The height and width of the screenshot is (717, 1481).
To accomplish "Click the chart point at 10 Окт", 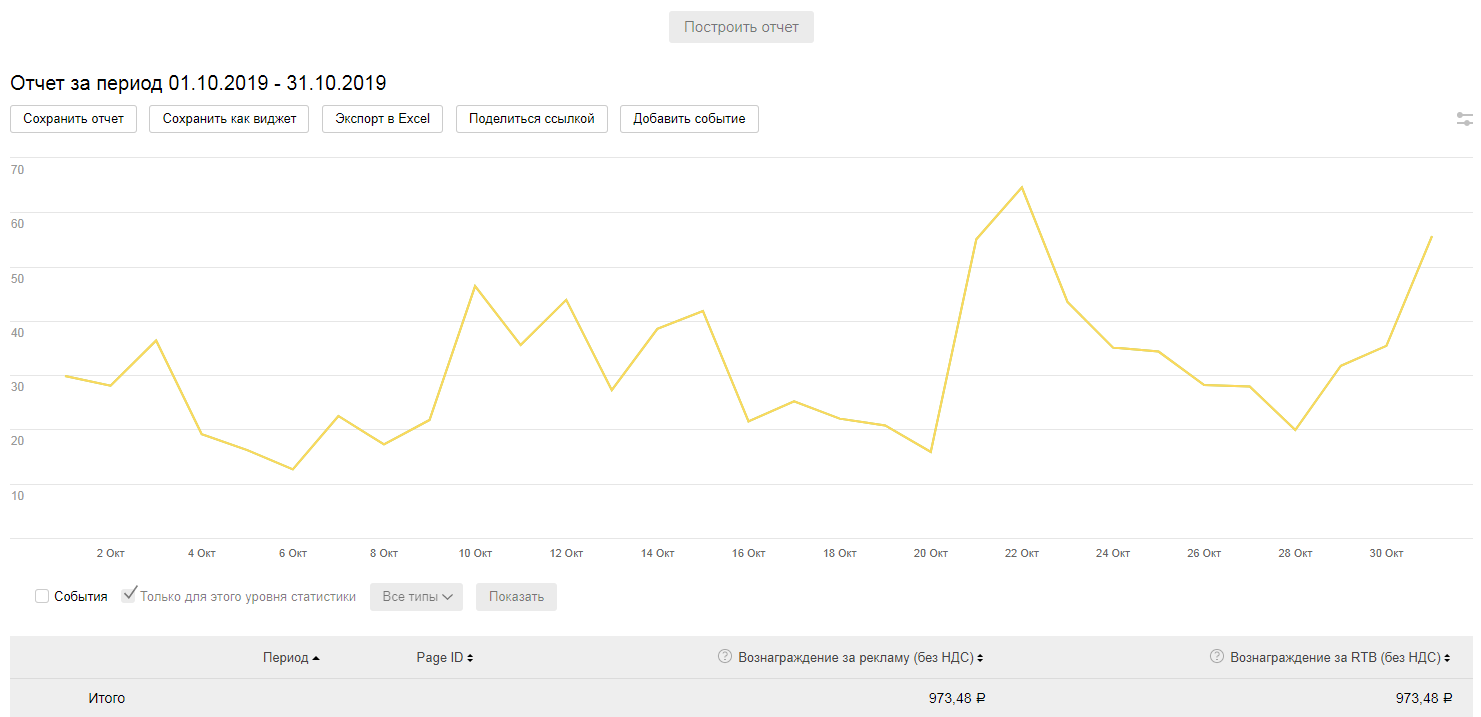I will coord(475,286).
